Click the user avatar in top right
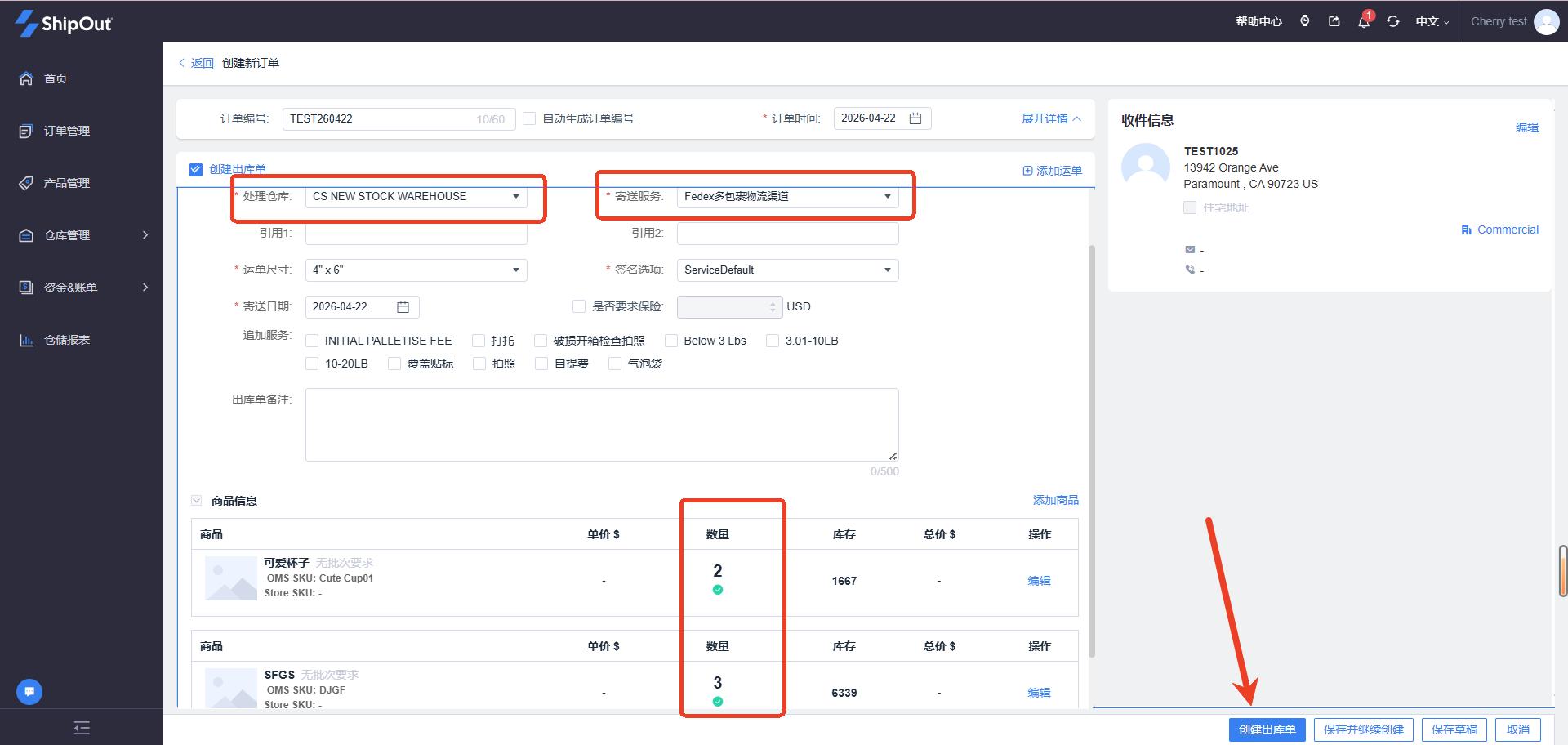Screen dimensions: 1568x745 (1546, 22)
